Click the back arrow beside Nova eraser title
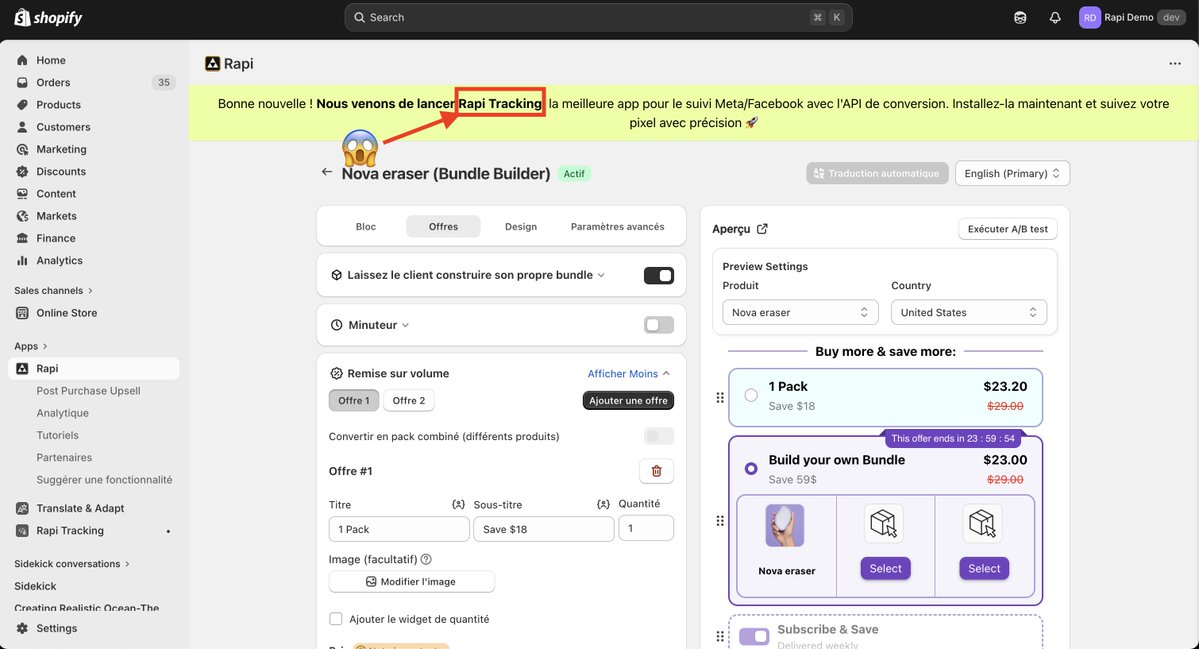 pos(327,172)
